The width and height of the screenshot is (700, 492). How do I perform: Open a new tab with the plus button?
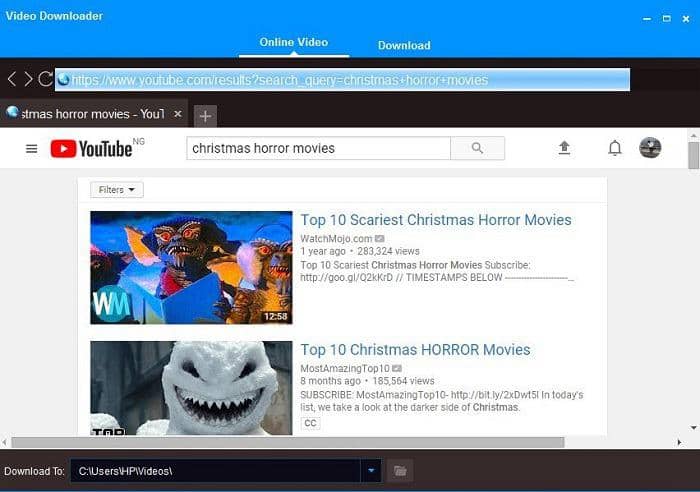click(205, 116)
